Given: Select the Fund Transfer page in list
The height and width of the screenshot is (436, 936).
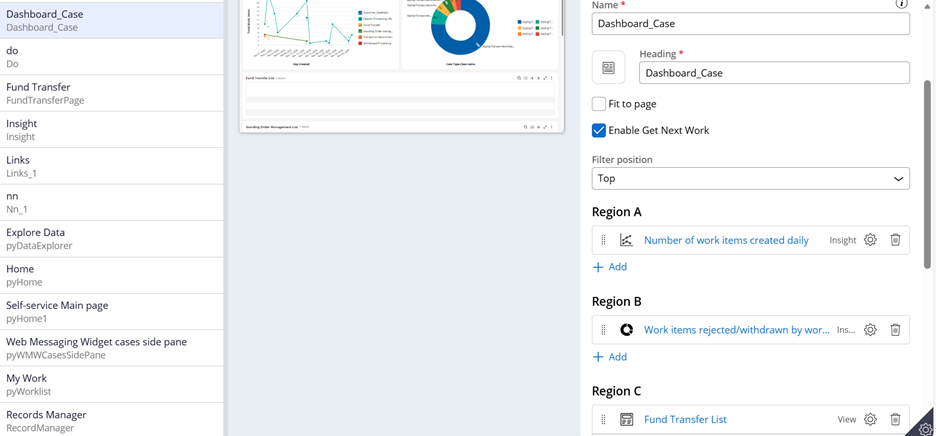Looking at the screenshot, I should coord(111,93).
